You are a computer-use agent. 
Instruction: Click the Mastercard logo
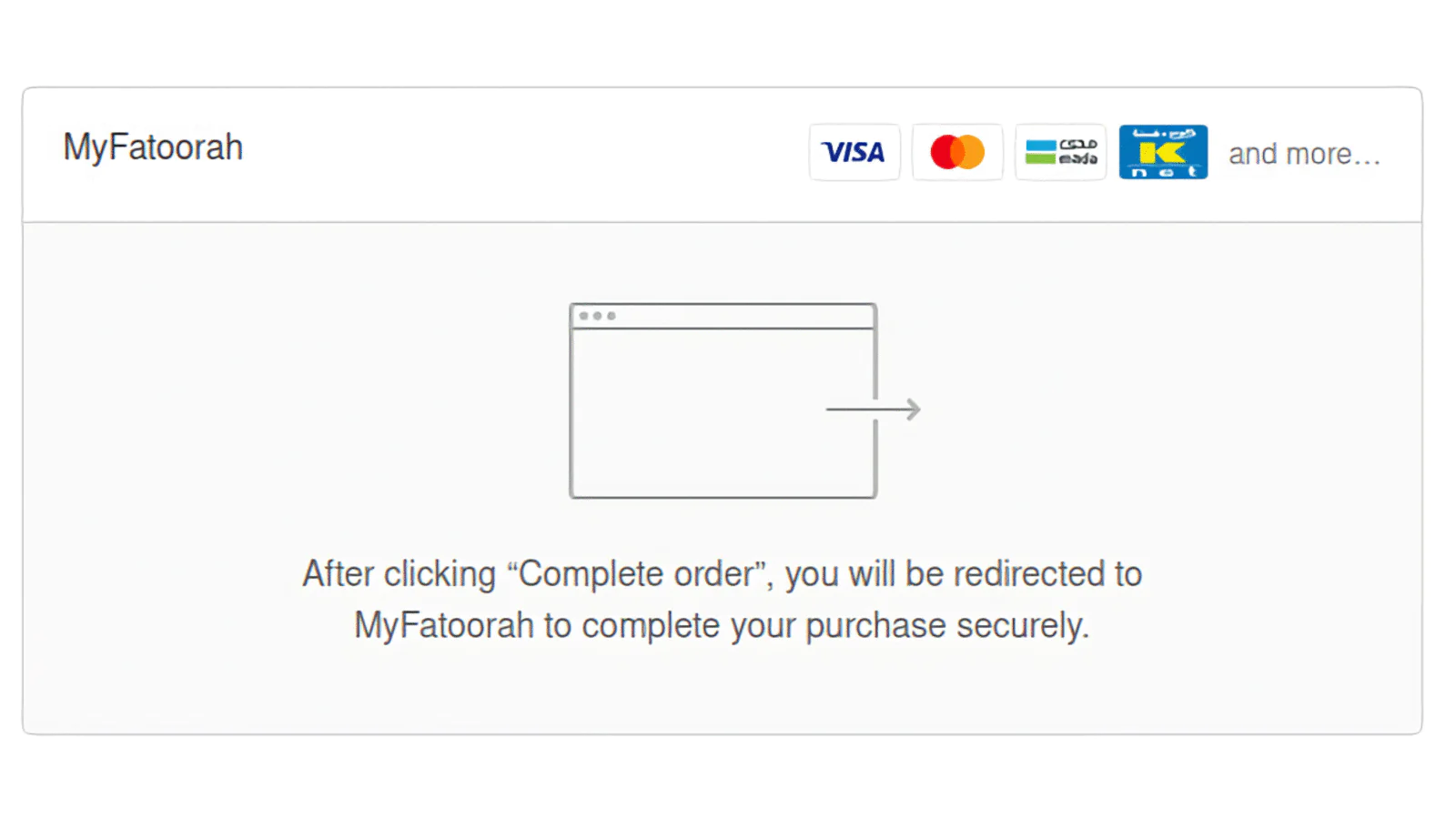pos(957,152)
